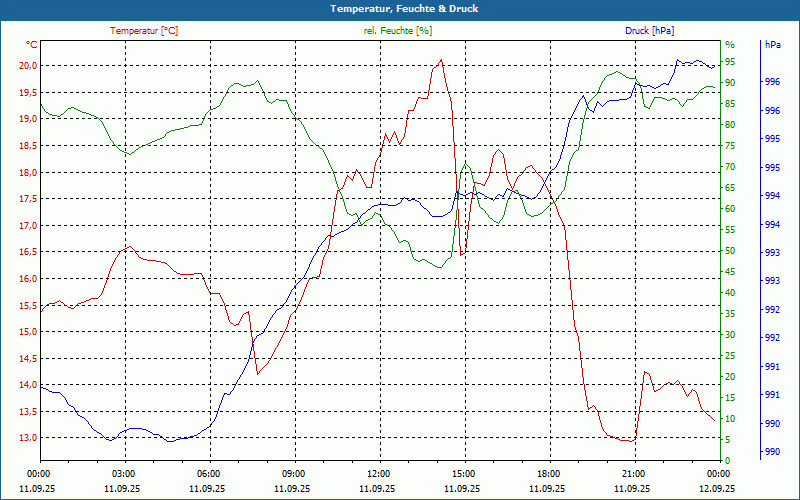Select the blue Druck [hPa] legend label
800x500 pixels.
[x=649, y=31]
